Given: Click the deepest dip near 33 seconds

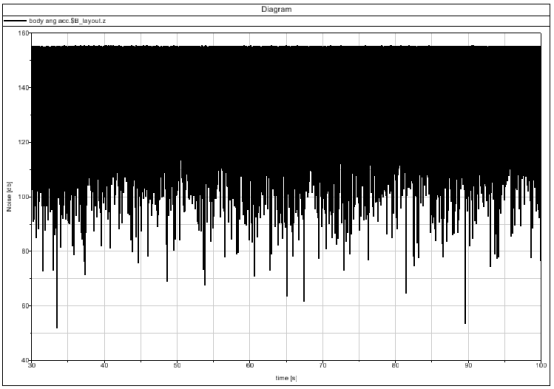Looking at the screenshot, I should coord(57,327).
